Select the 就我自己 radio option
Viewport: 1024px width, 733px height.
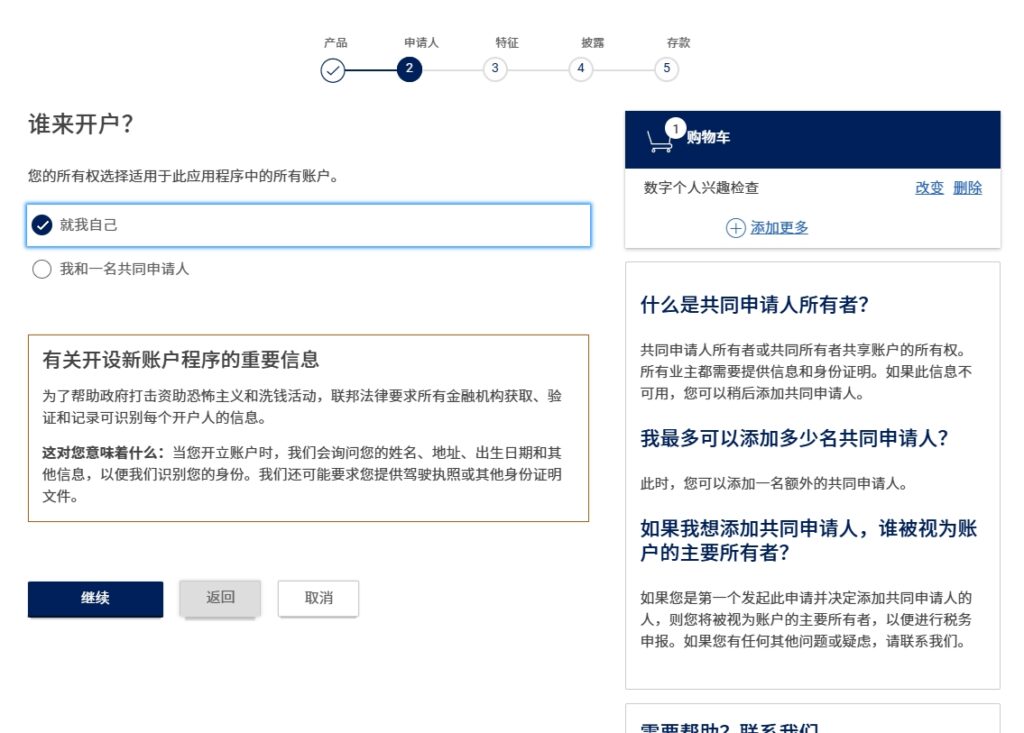(x=308, y=225)
